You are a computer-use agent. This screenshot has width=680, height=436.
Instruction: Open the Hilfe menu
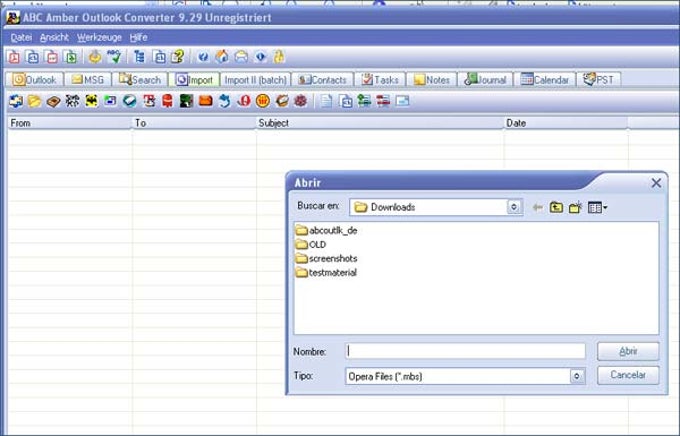(138, 37)
